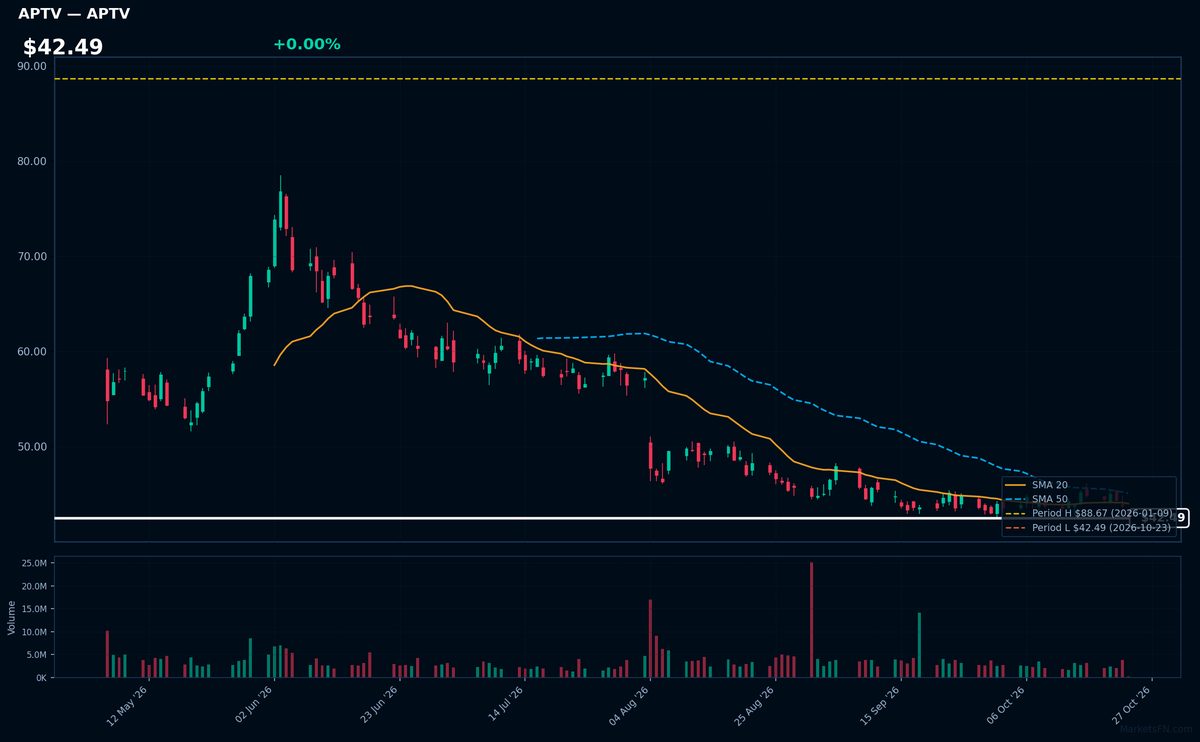The image size is (1200, 742).
Task: Click the vertical Volume axis title
Action: tap(11, 617)
